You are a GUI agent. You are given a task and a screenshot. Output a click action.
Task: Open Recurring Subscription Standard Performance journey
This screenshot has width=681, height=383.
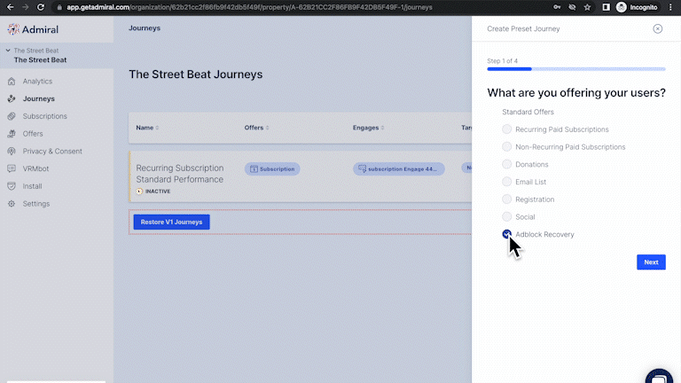tap(180, 173)
